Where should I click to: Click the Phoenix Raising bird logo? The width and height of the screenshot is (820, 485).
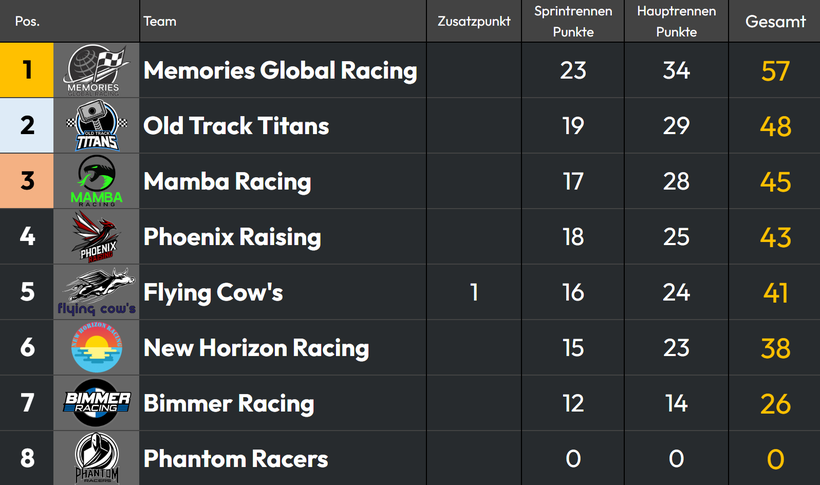coord(96,236)
